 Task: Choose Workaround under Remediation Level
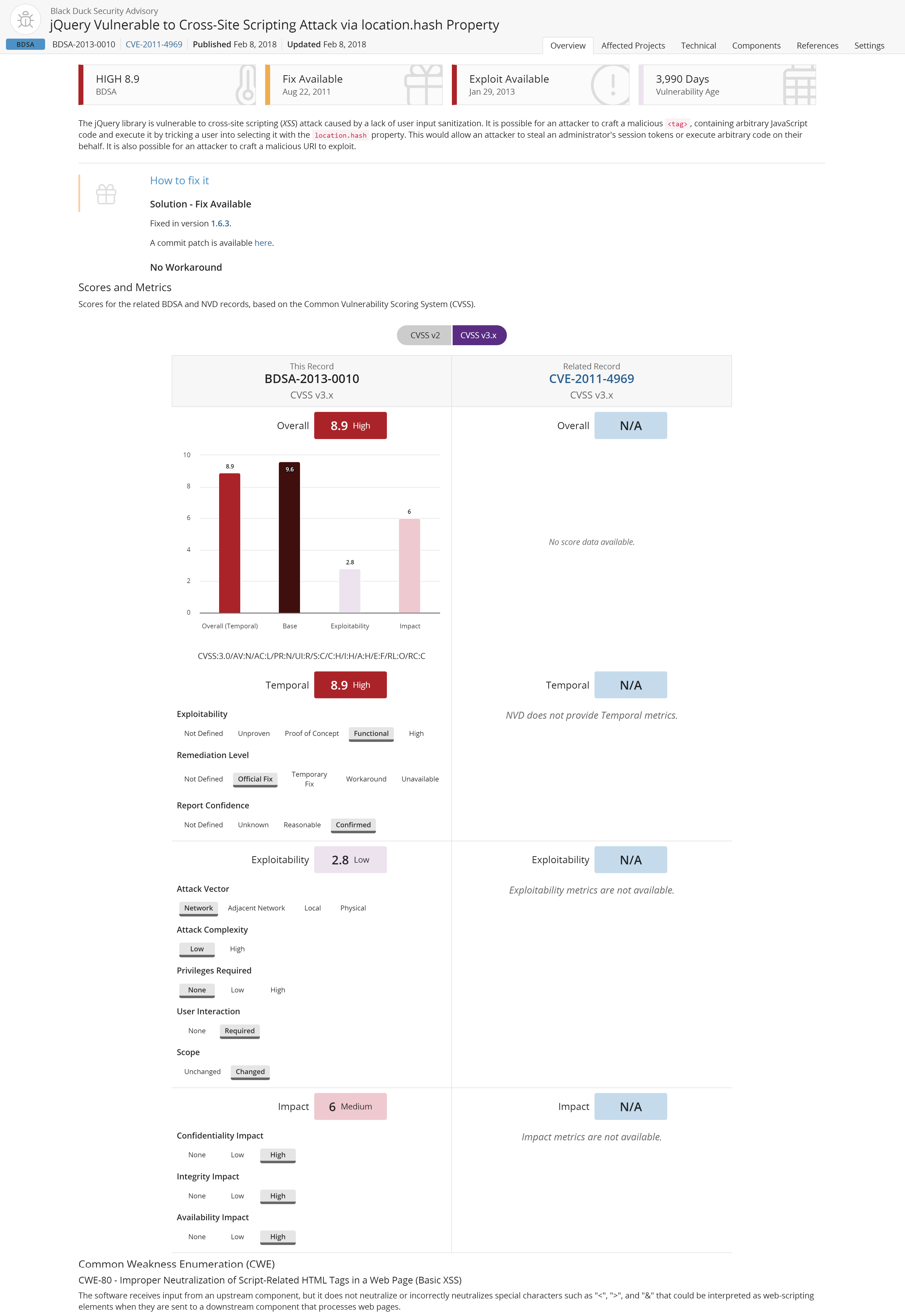366,779
